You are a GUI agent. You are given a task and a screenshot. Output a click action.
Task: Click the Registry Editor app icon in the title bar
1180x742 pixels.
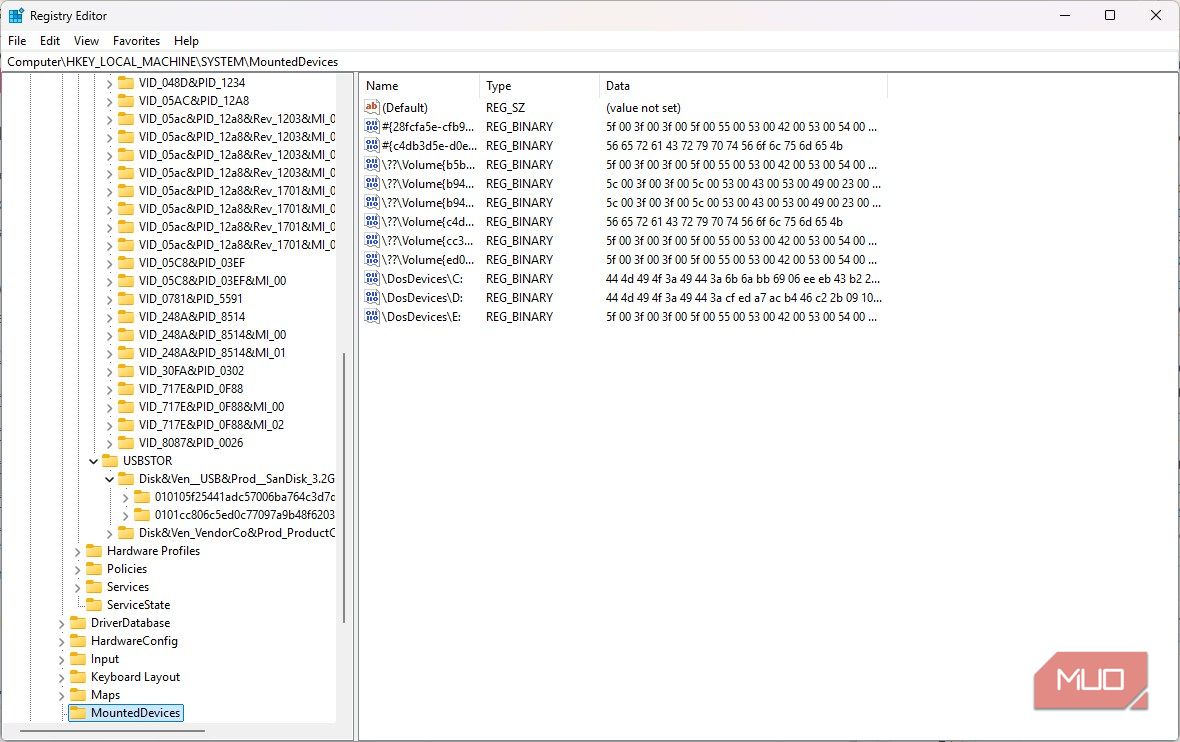[x=16, y=15]
